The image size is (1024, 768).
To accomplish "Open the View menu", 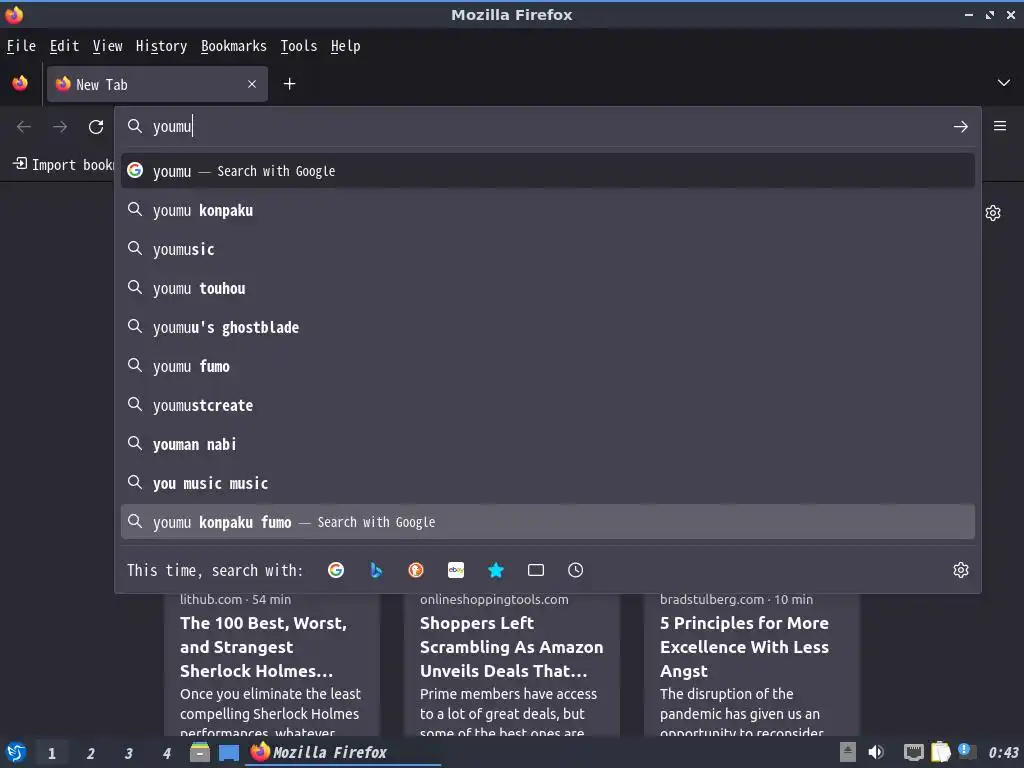I will (x=107, y=46).
